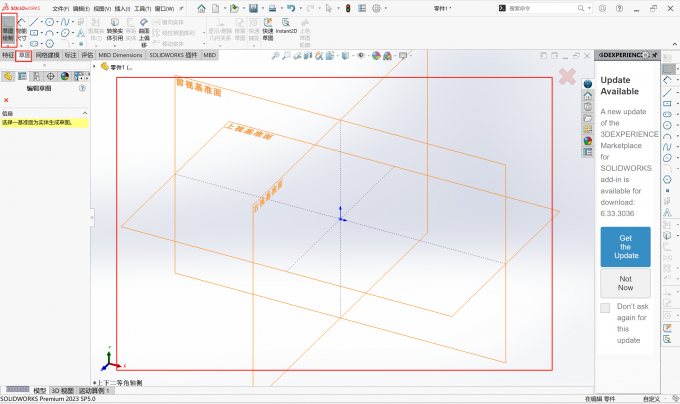Screen dimensions: 680x404
Task: Click the red X under 编辑草图
Action: (x=6, y=100)
